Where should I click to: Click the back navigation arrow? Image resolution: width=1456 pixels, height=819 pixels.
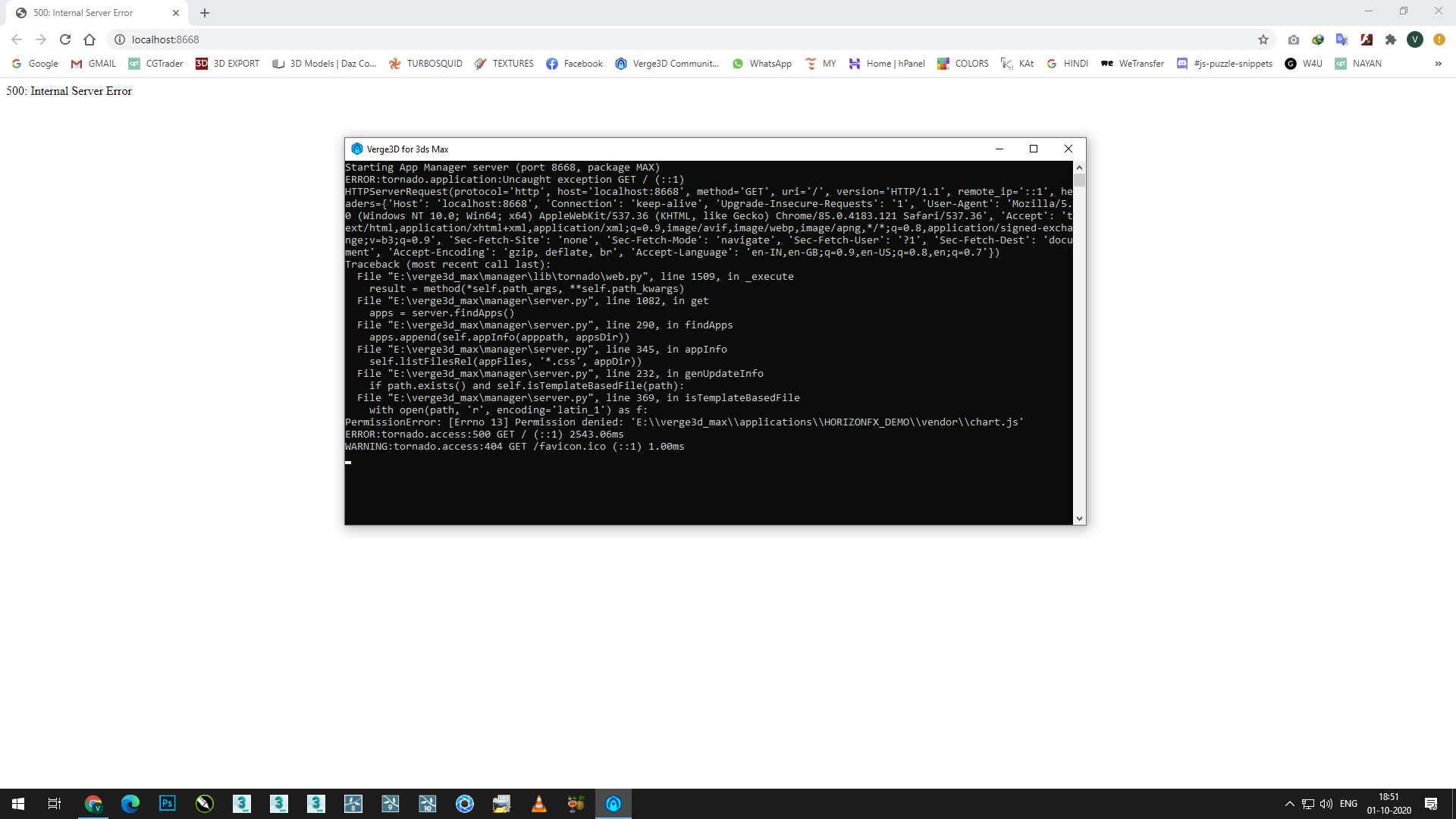[17, 39]
